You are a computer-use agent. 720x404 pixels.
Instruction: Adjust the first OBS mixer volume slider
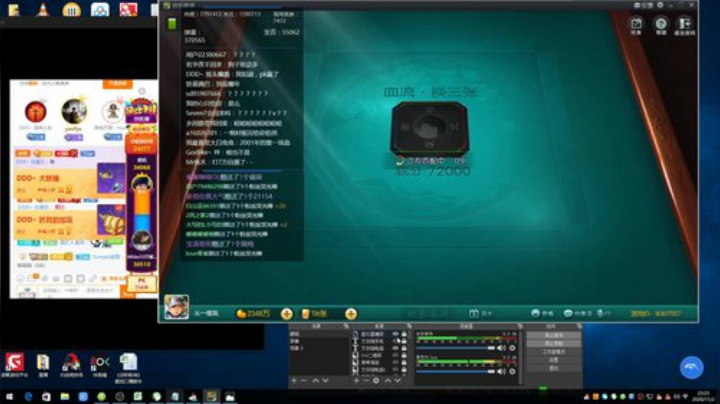(455, 348)
